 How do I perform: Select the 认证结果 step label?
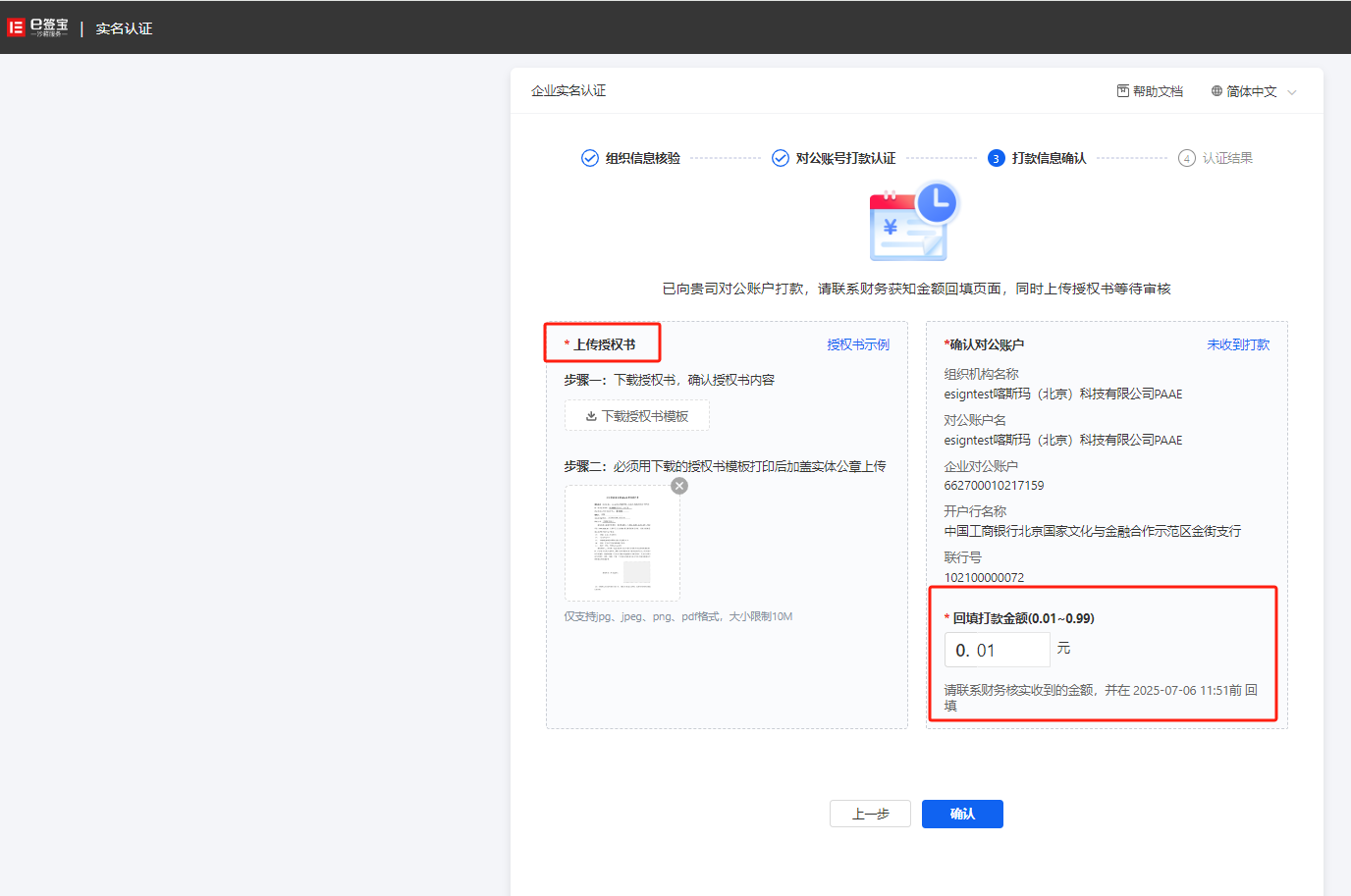pos(1227,158)
